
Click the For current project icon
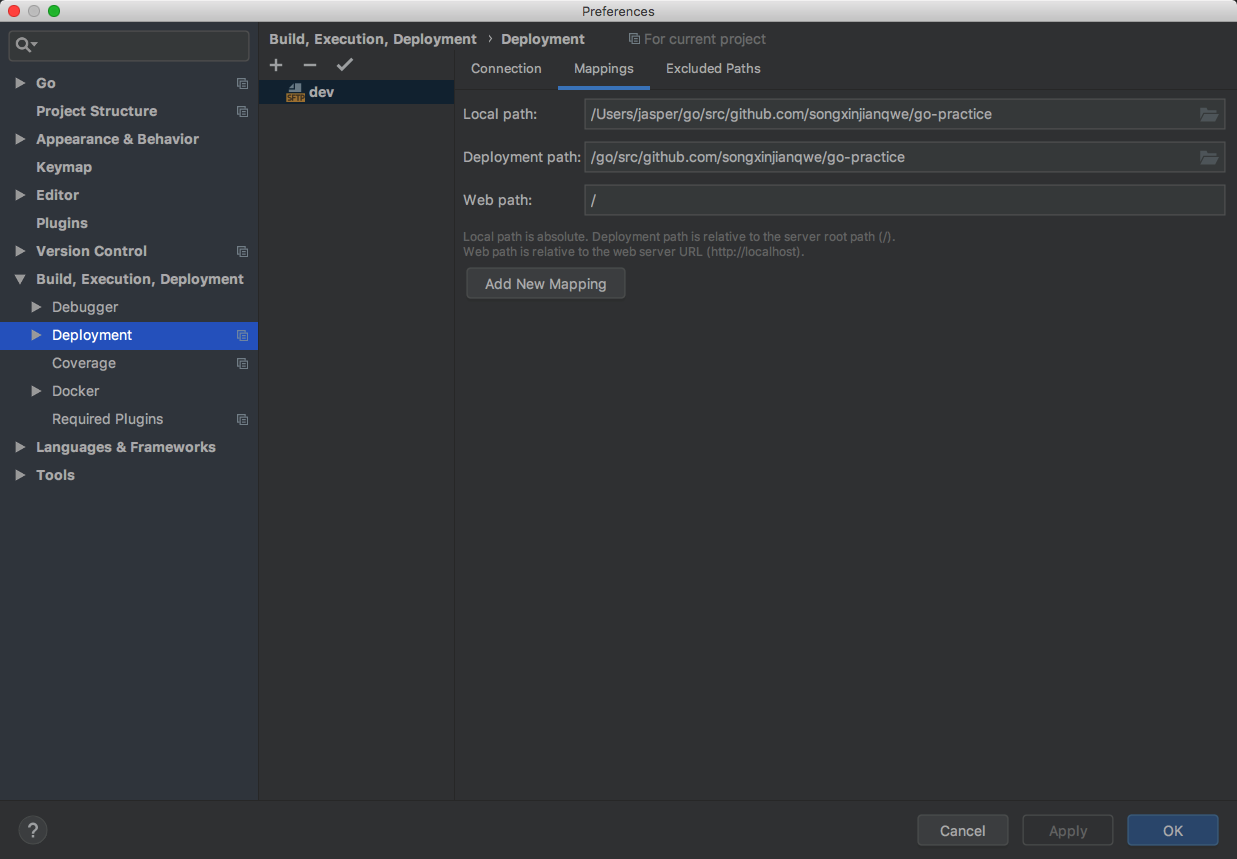(634, 39)
